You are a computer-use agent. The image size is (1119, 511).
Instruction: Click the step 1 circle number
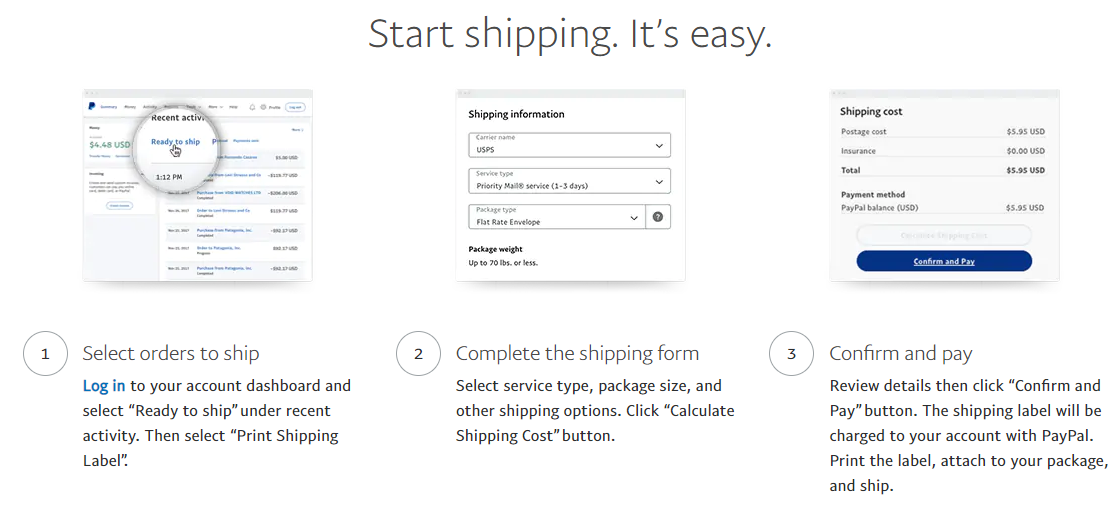click(x=45, y=353)
